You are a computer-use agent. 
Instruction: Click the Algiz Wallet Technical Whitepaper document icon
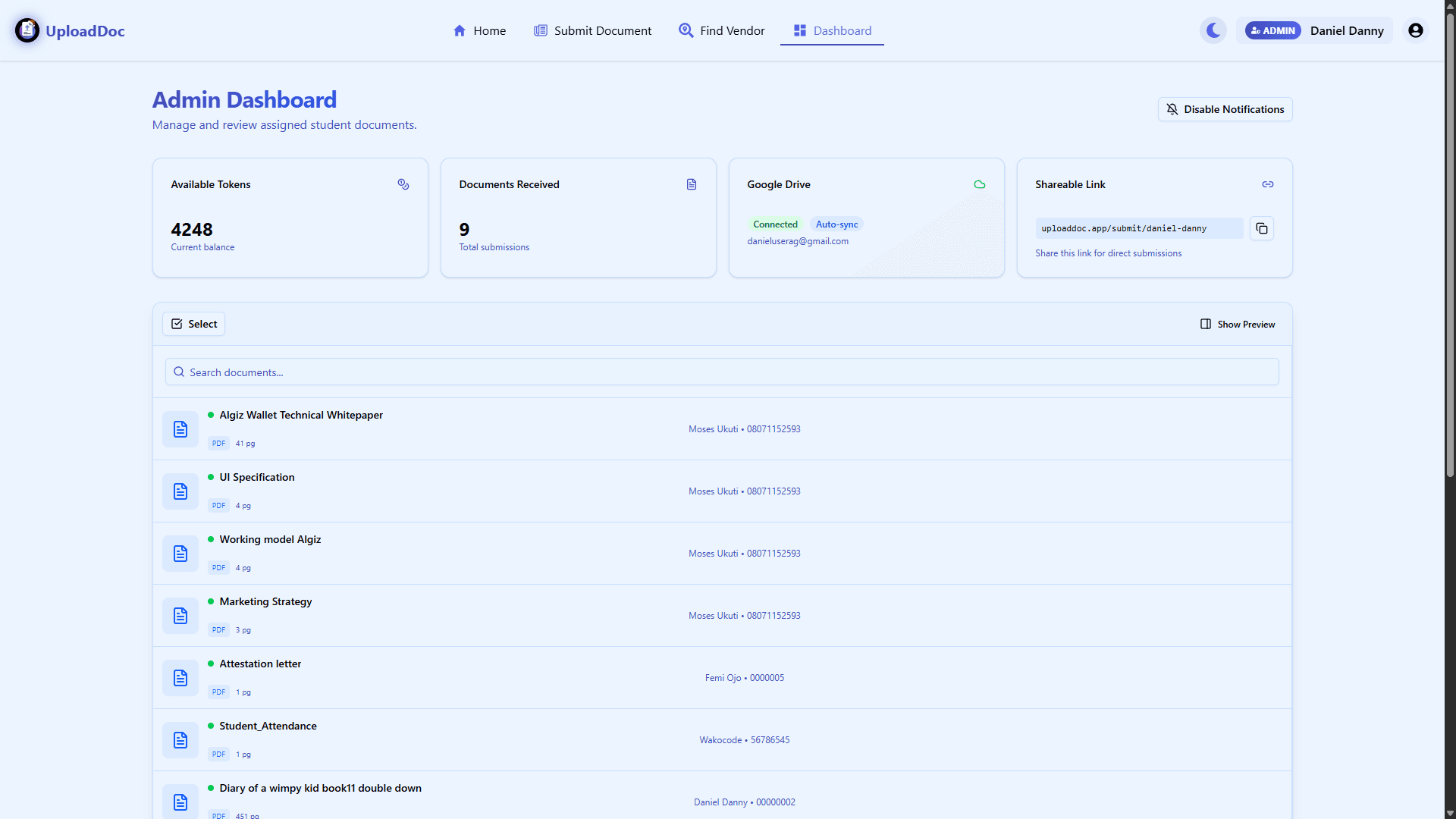click(x=180, y=428)
